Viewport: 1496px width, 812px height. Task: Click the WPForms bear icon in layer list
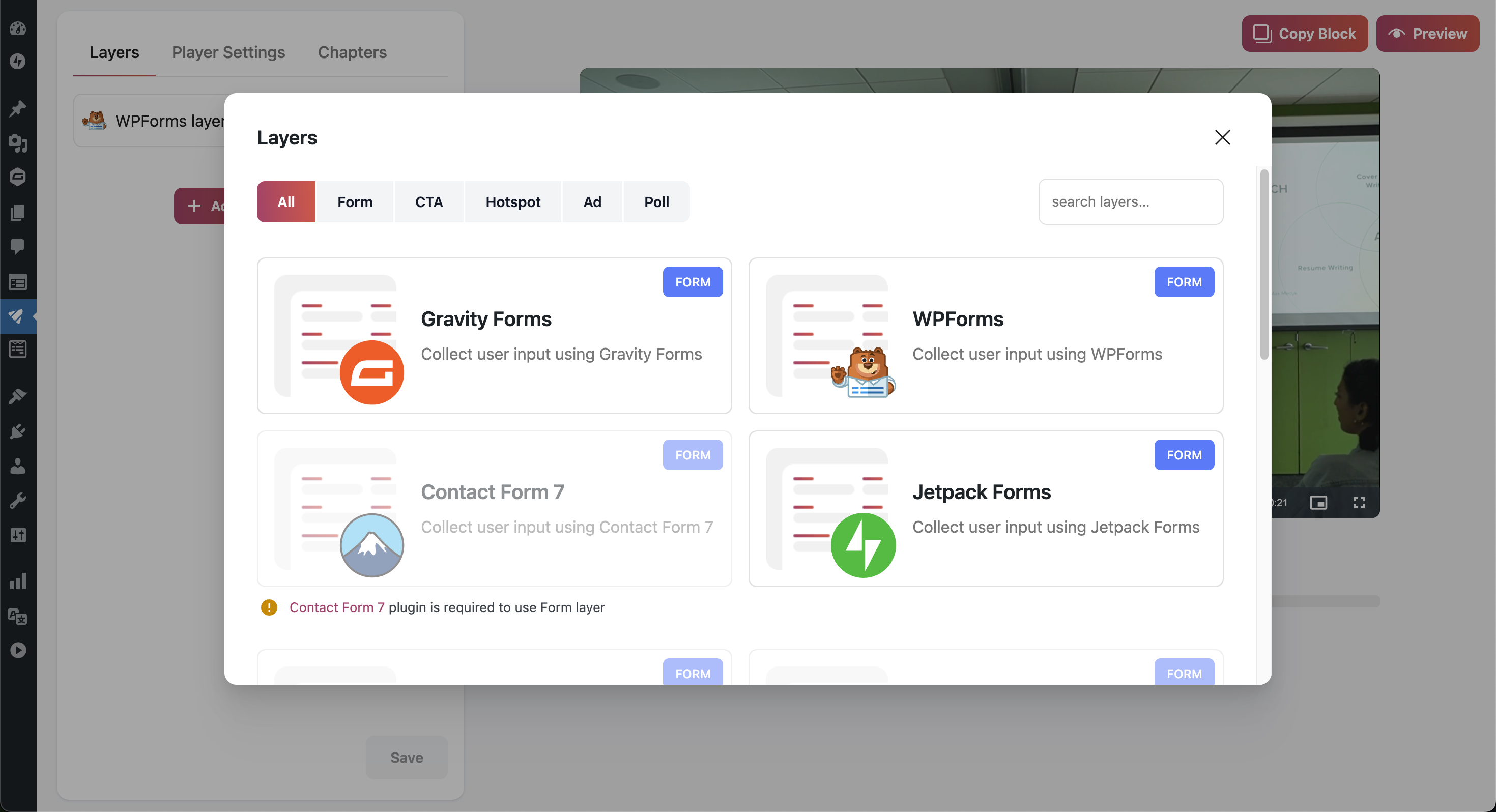95,120
